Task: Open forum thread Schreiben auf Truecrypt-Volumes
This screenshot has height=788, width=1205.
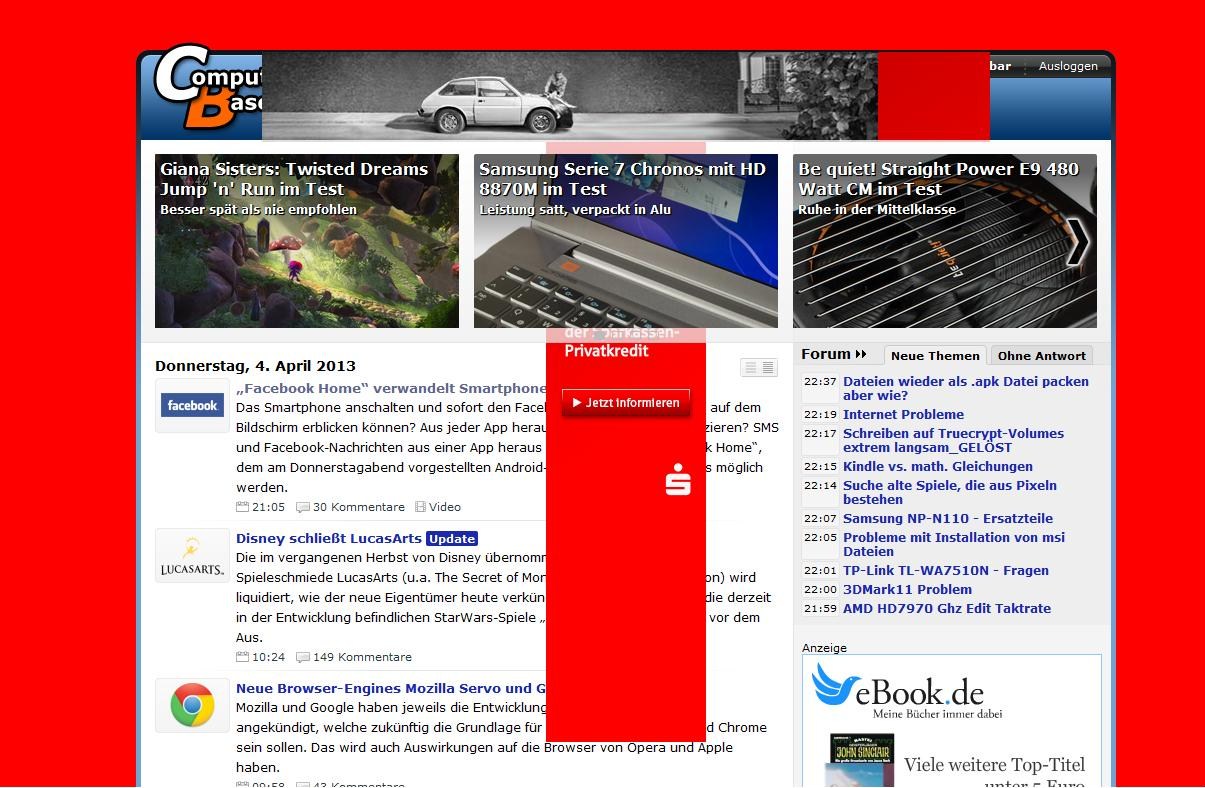Action: [953, 440]
